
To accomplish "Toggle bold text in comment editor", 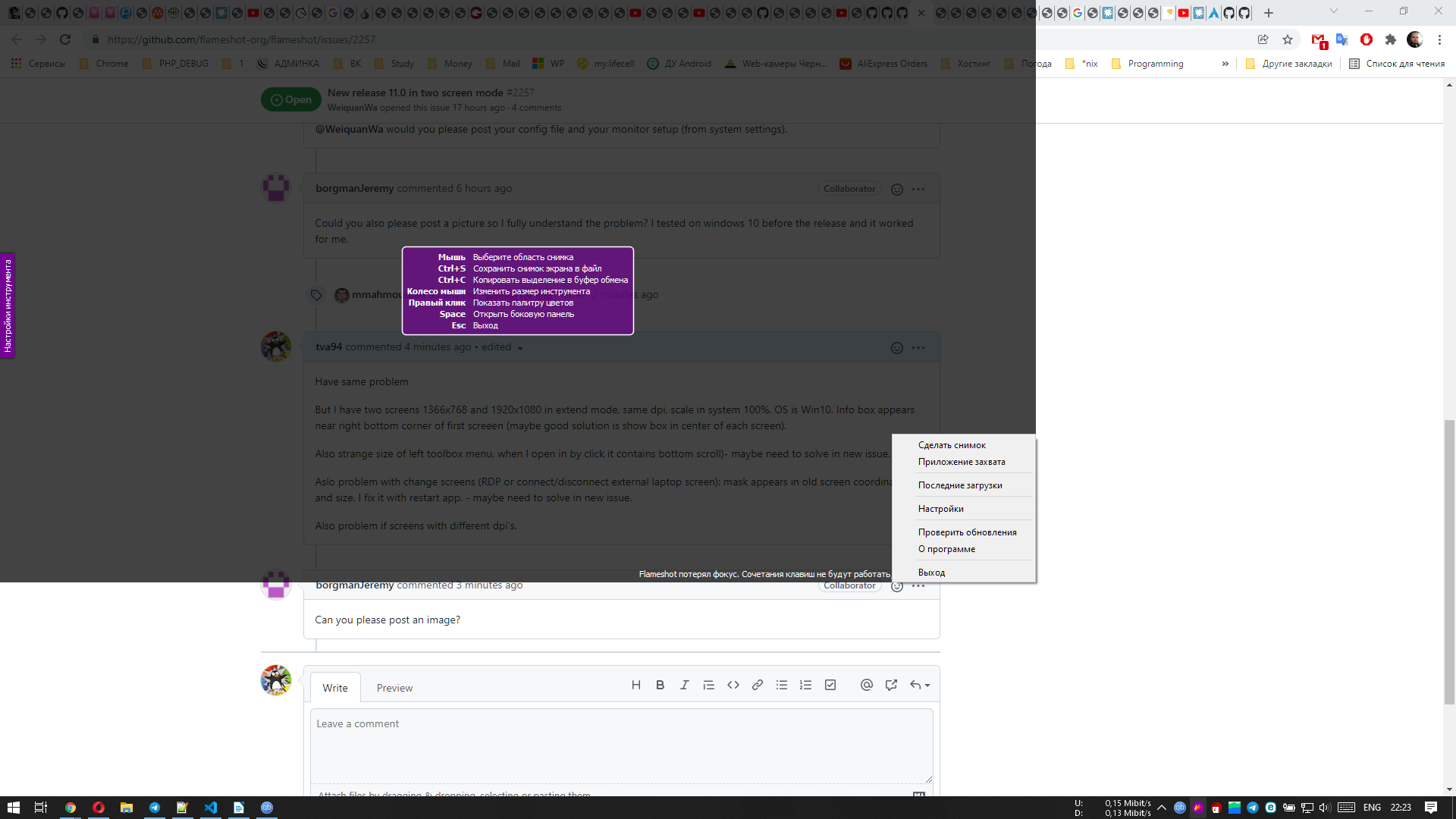I will 660,685.
